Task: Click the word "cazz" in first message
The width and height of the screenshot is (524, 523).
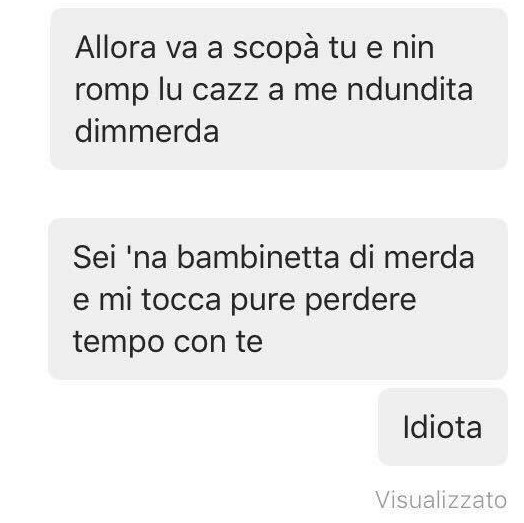Action: point(225,90)
